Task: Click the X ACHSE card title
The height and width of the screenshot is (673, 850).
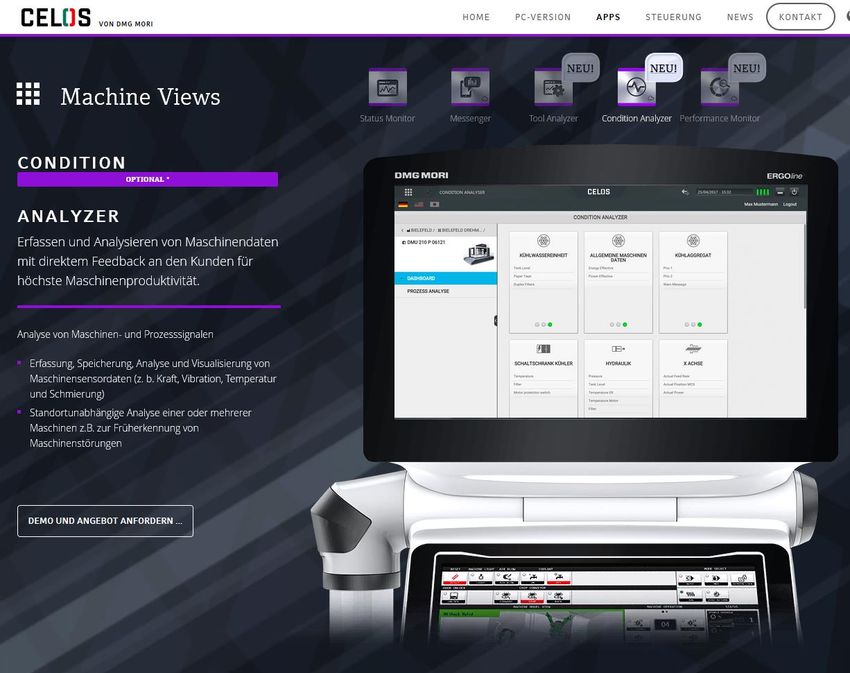Action: pos(693,363)
